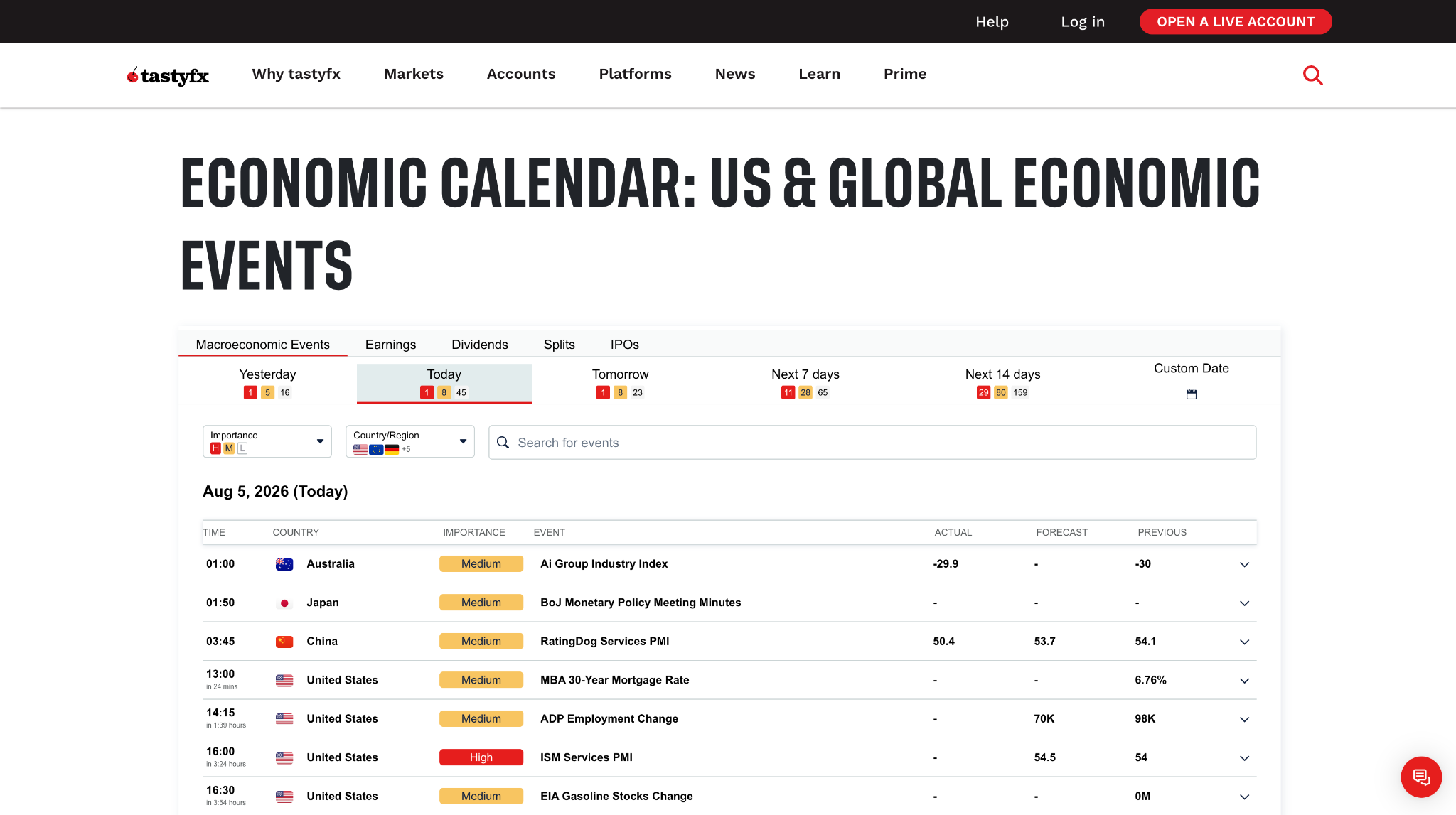Click the Help link
The width and height of the screenshot is (1456, 815).
click(992, 22)
